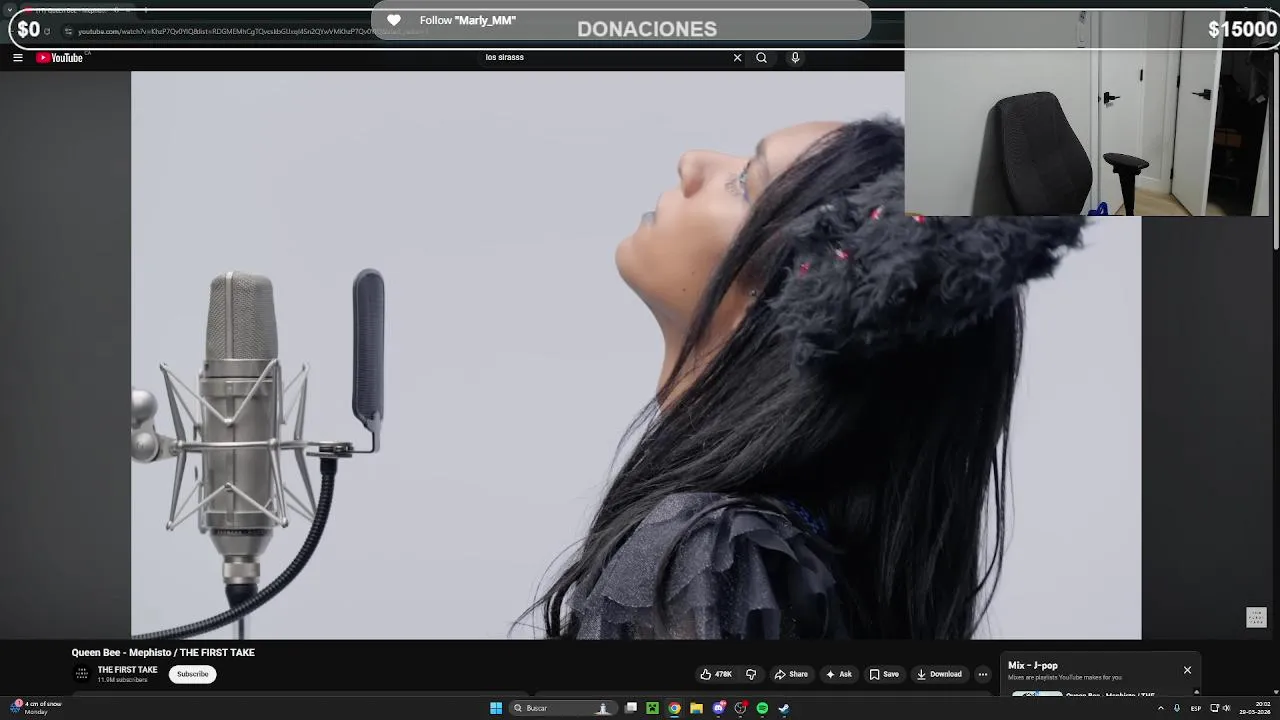Click THE FIRST TAKE watermark in the player

[x=1256, y=618]
